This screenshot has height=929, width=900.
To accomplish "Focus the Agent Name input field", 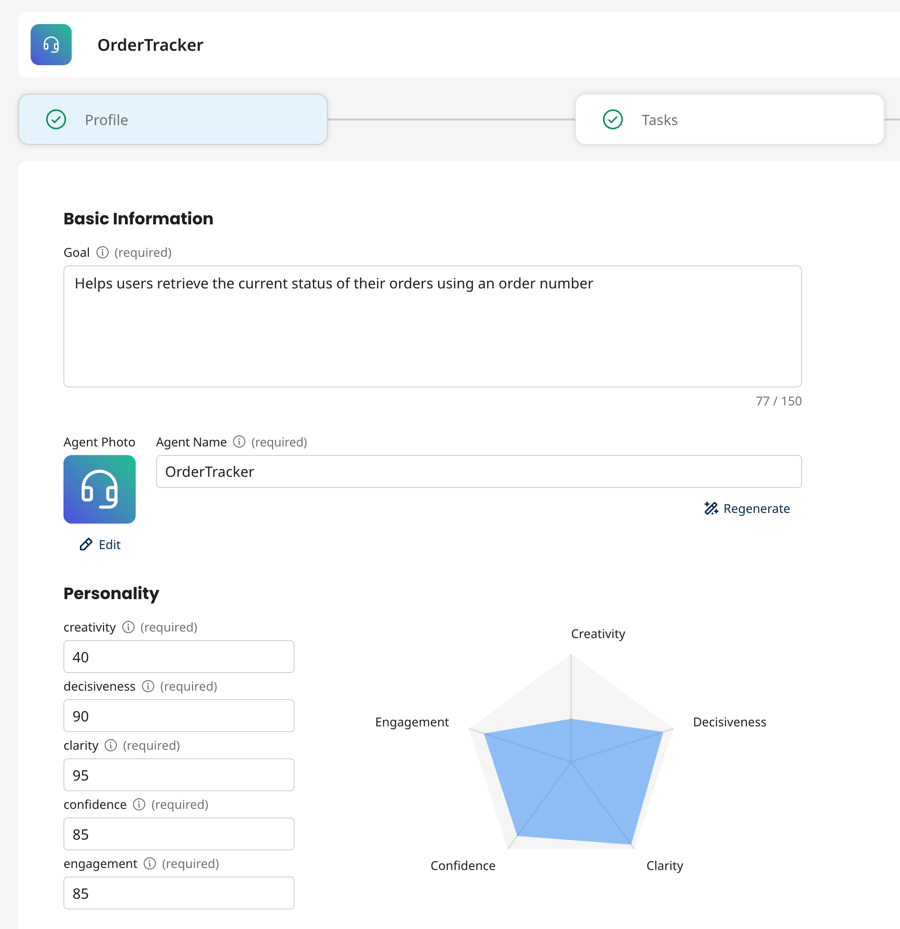I will pos(478,472).
